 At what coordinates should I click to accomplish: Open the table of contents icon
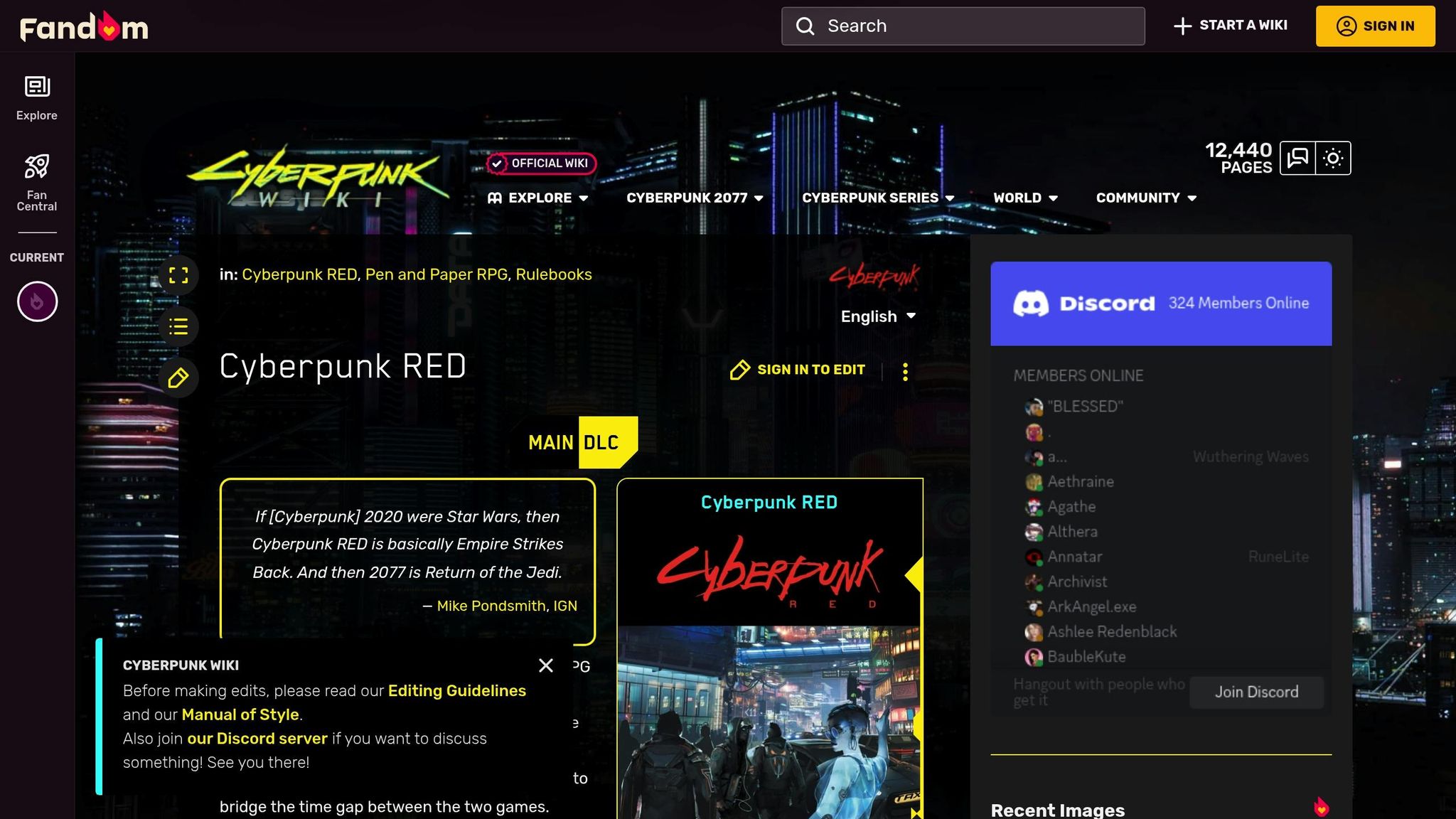[178, 326]
